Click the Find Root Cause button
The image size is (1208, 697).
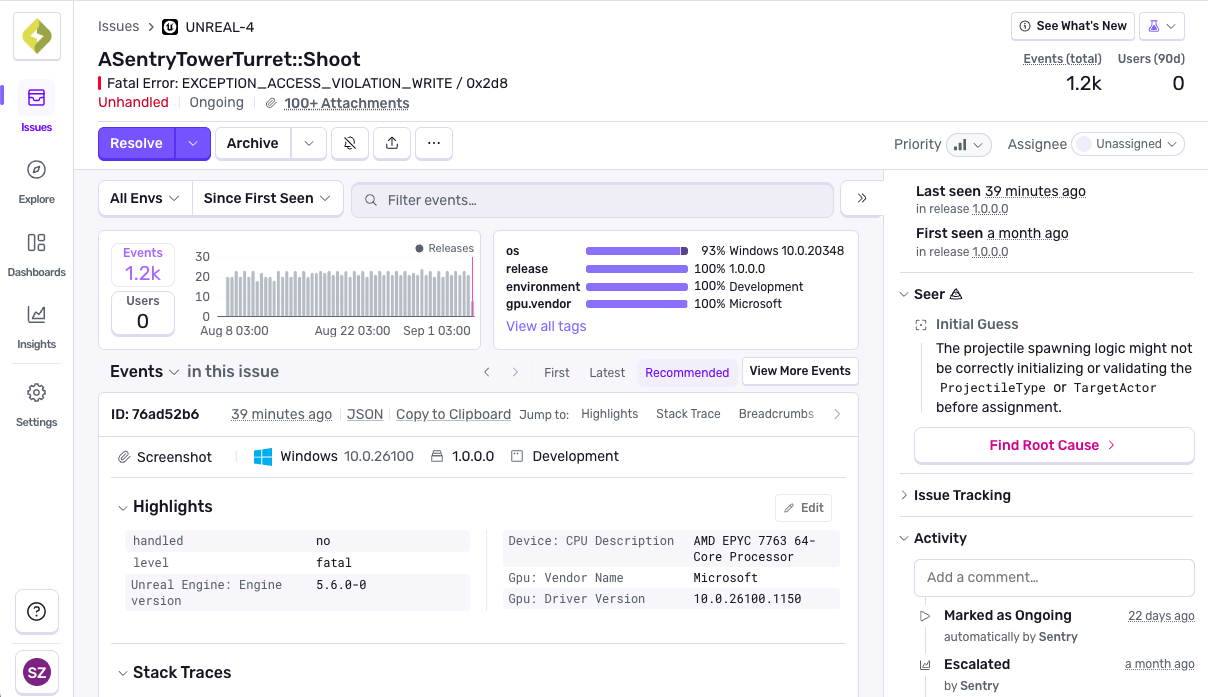1054,445
